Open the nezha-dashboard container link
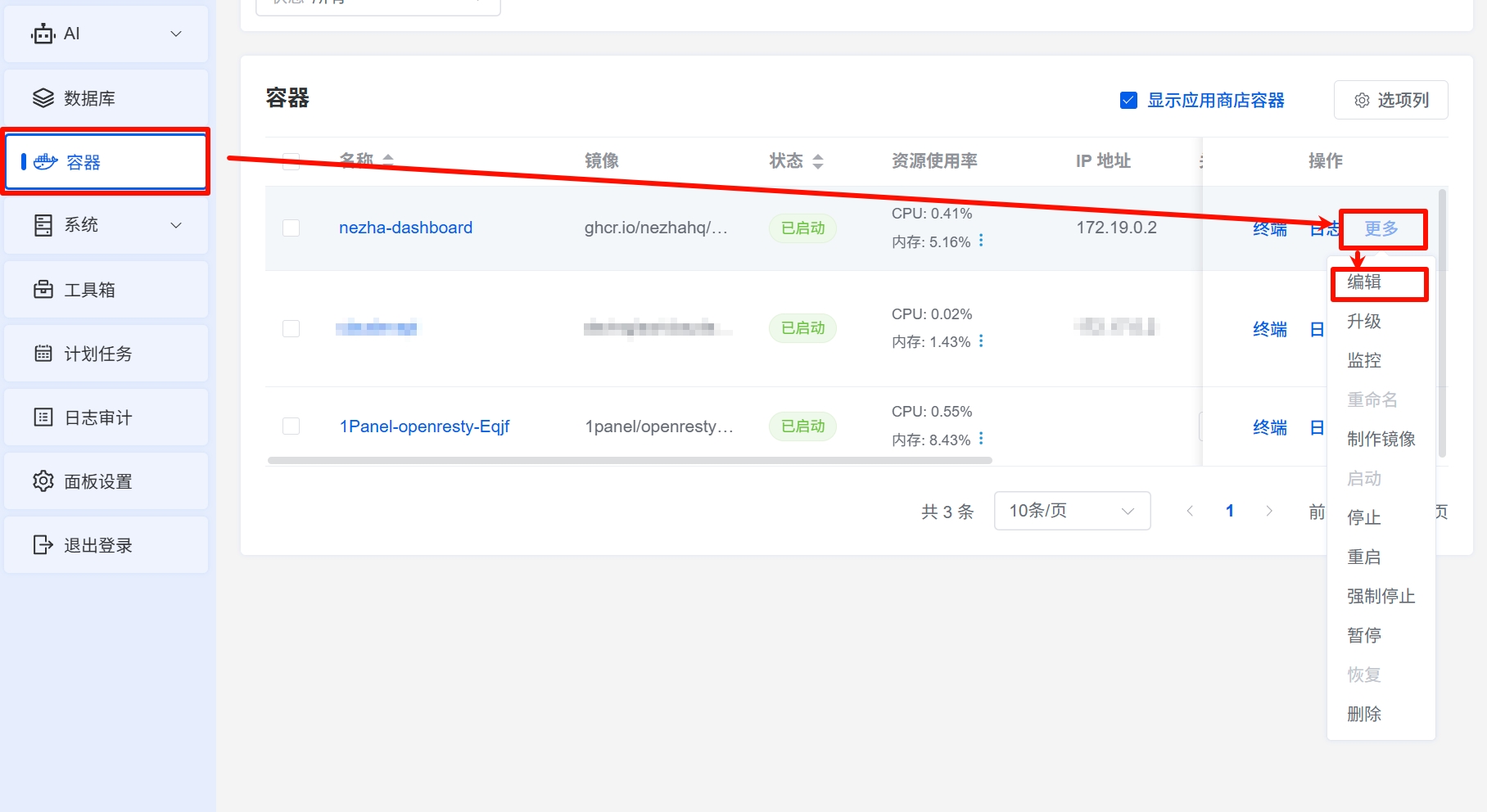Screen dimensions: 1487x812 point(405,228)
